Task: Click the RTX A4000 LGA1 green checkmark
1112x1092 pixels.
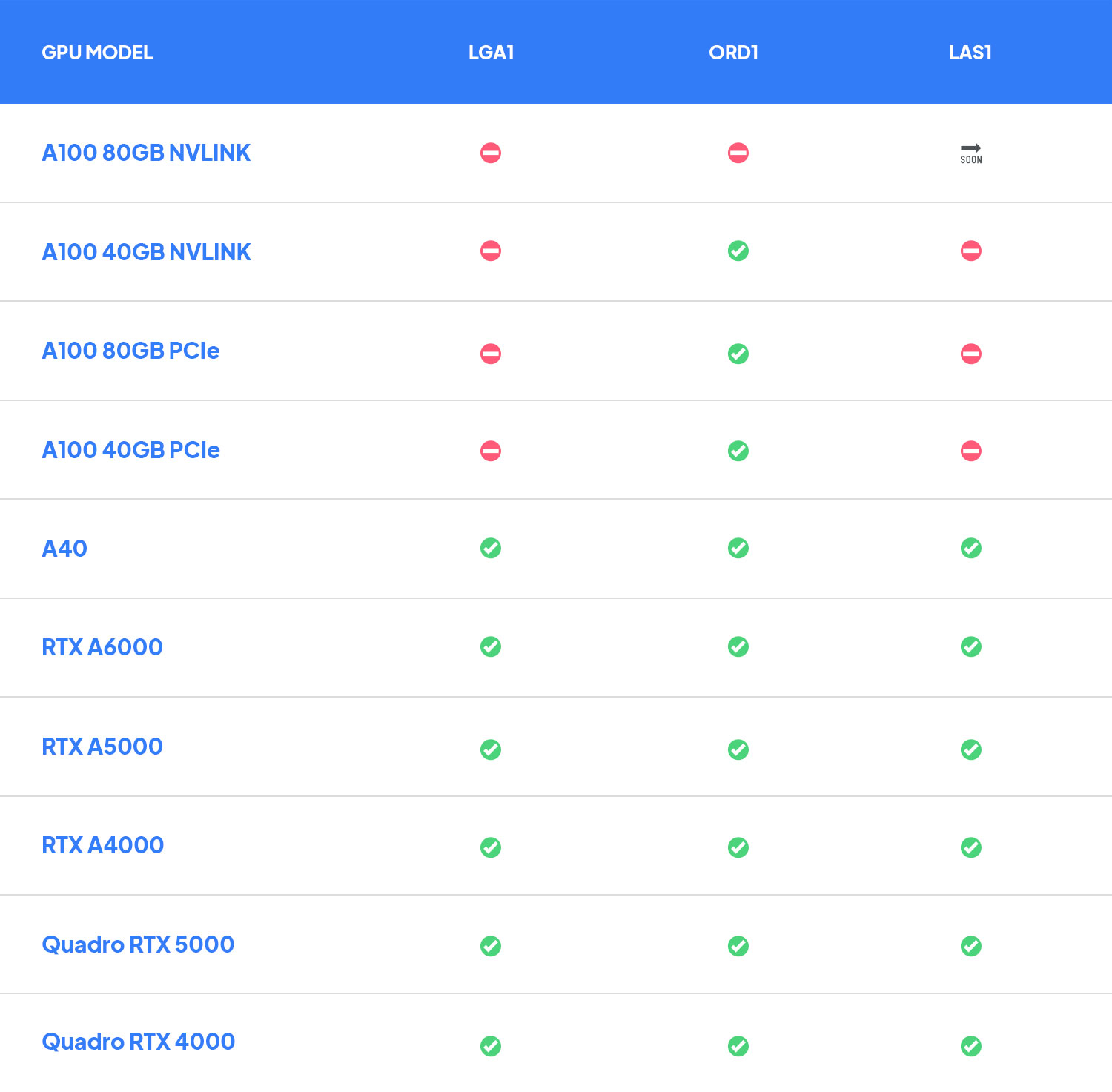Action: [x=491, y=847]
